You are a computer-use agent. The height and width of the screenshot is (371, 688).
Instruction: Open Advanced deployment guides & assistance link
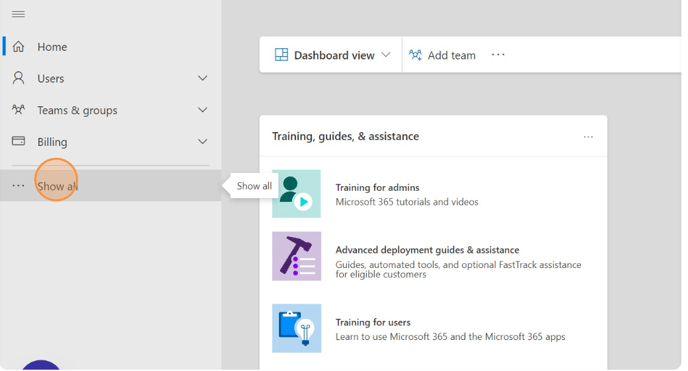427,250
